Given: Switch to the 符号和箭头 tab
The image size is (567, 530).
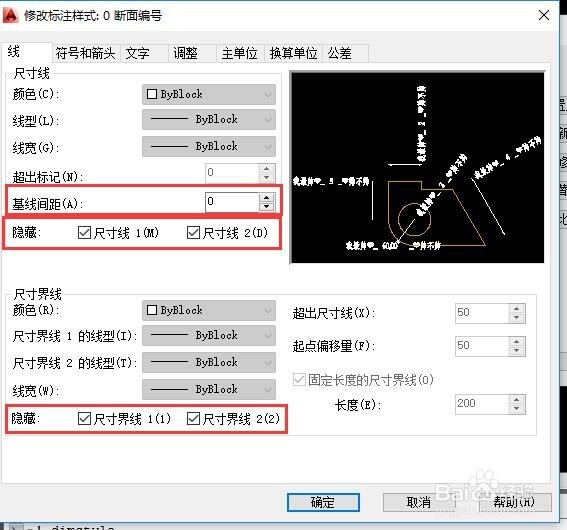Looking at the screenshot, I should 86,54.
